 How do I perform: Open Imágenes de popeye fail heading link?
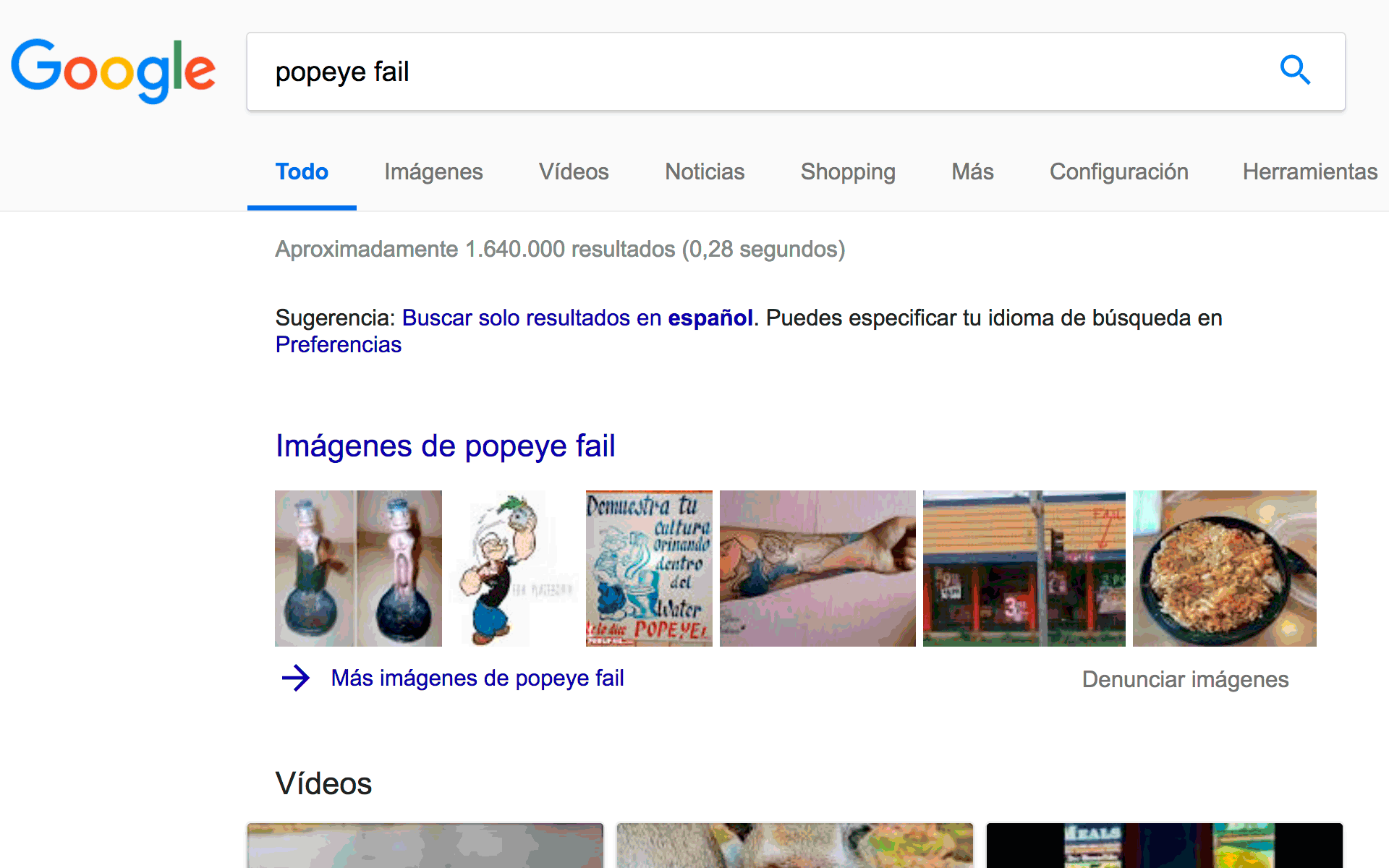pyautogui.click(x=446, y=446)
